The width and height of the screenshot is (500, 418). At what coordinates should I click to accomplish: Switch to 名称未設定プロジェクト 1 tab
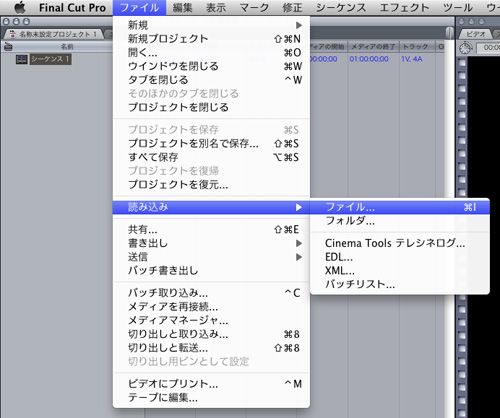point(53,34)
